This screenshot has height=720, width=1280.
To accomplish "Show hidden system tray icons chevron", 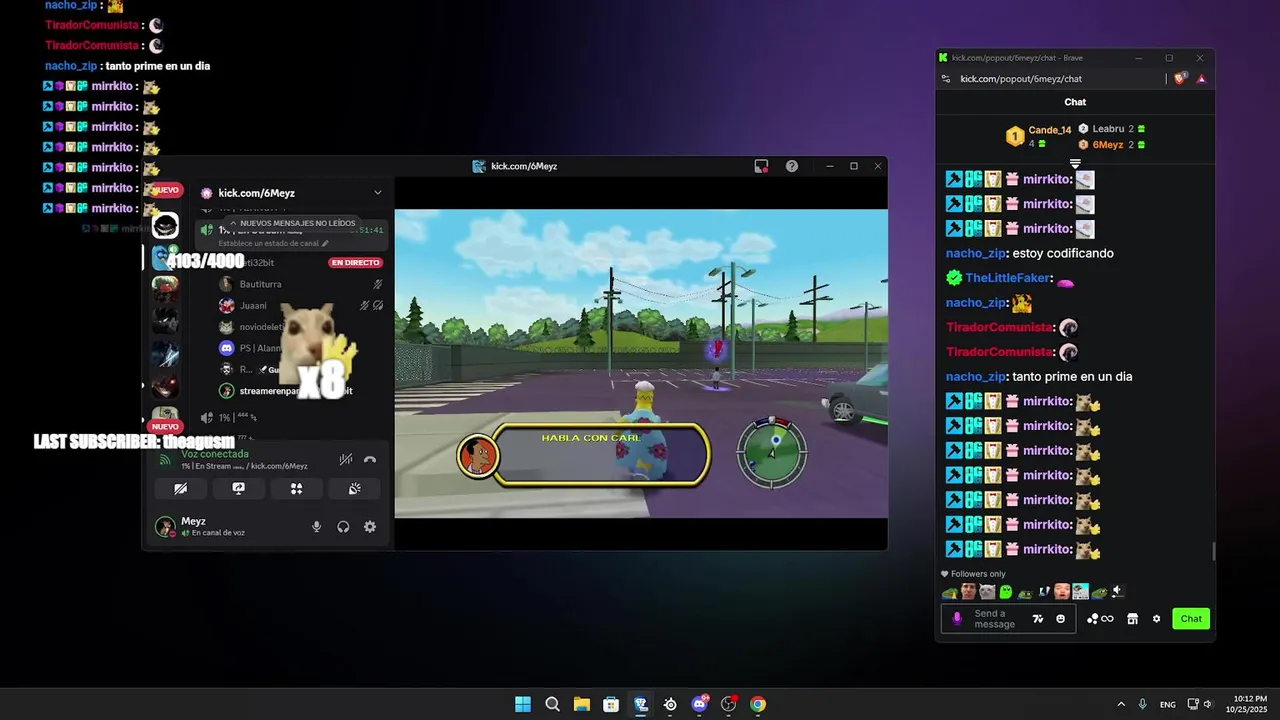I will tap(1121, 704).
